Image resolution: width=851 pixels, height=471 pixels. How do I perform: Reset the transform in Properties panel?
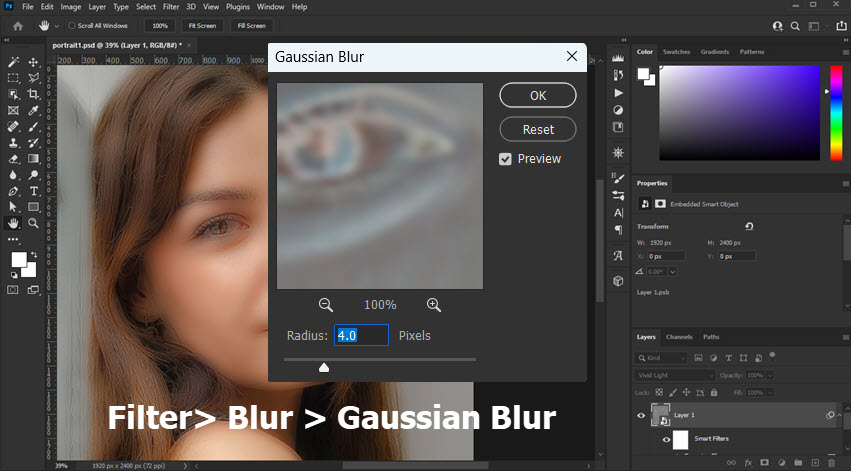pos(749,226)
